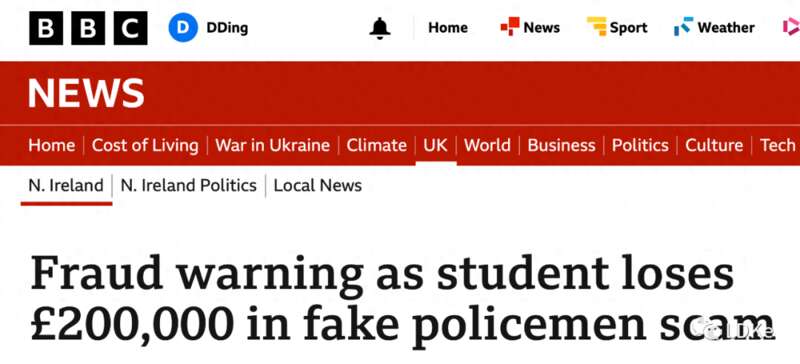Open the Business section

(x=561, y=145)
